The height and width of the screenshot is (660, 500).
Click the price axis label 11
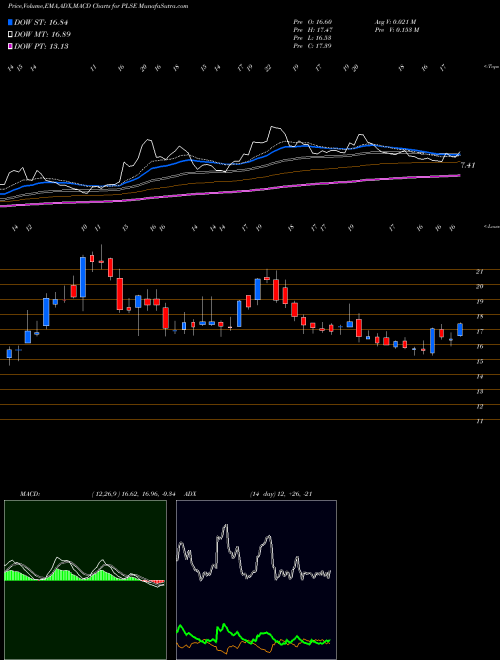pyautogui.click(x=479, y=421)
